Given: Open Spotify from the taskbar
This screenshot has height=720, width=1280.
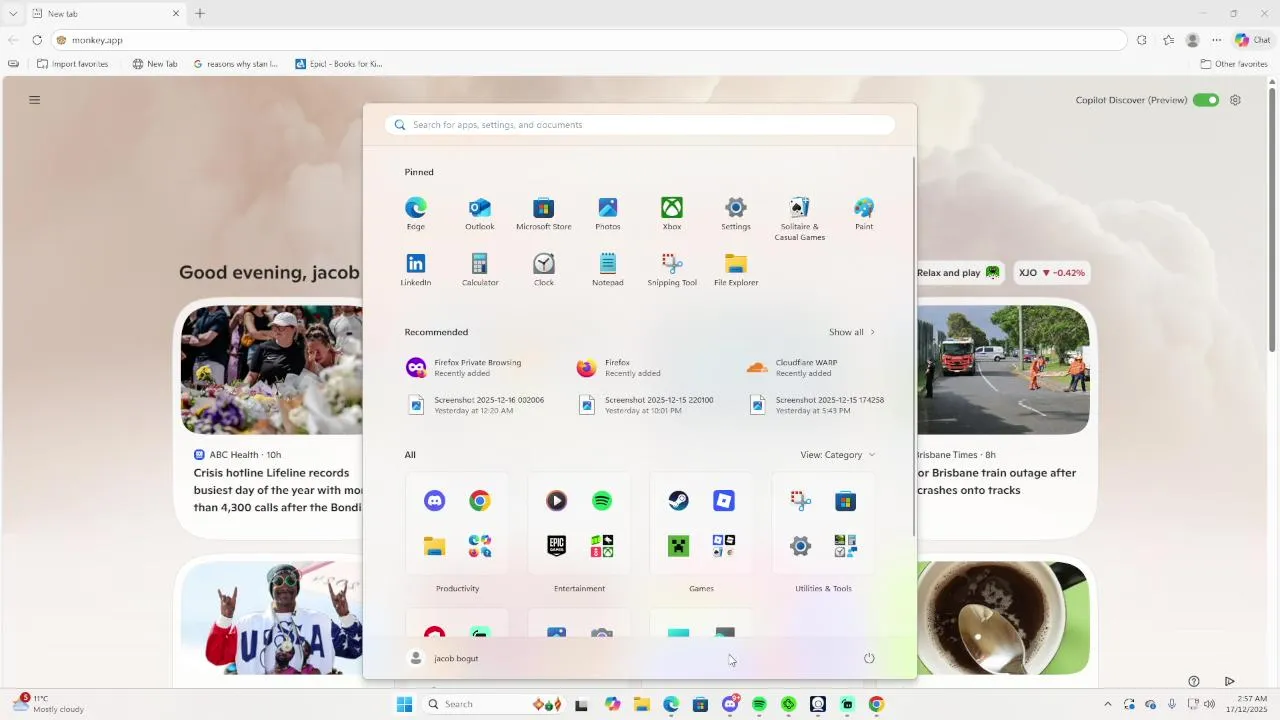Looking at the screenshot, I should point(759,704).
